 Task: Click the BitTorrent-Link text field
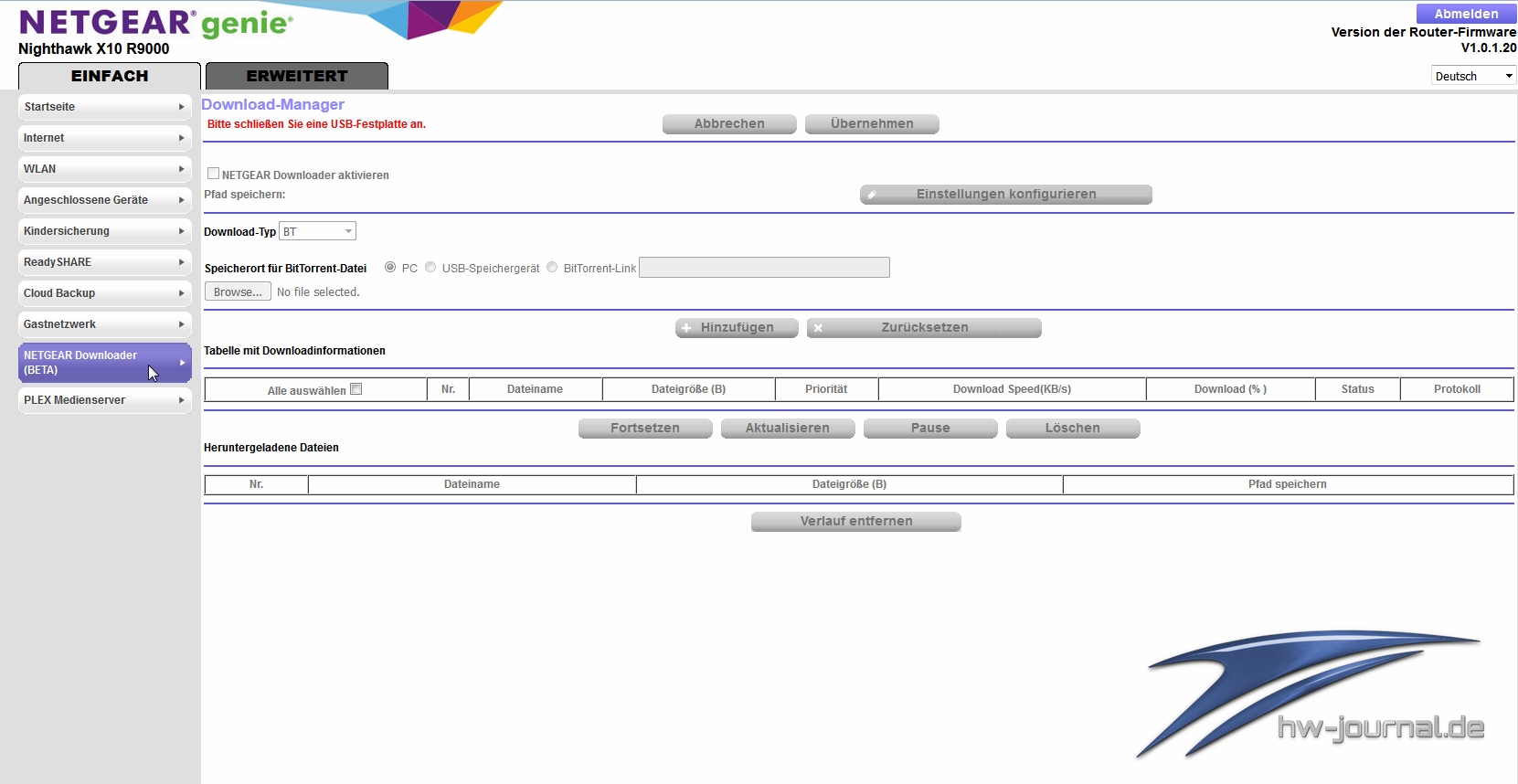click(764, 268)
